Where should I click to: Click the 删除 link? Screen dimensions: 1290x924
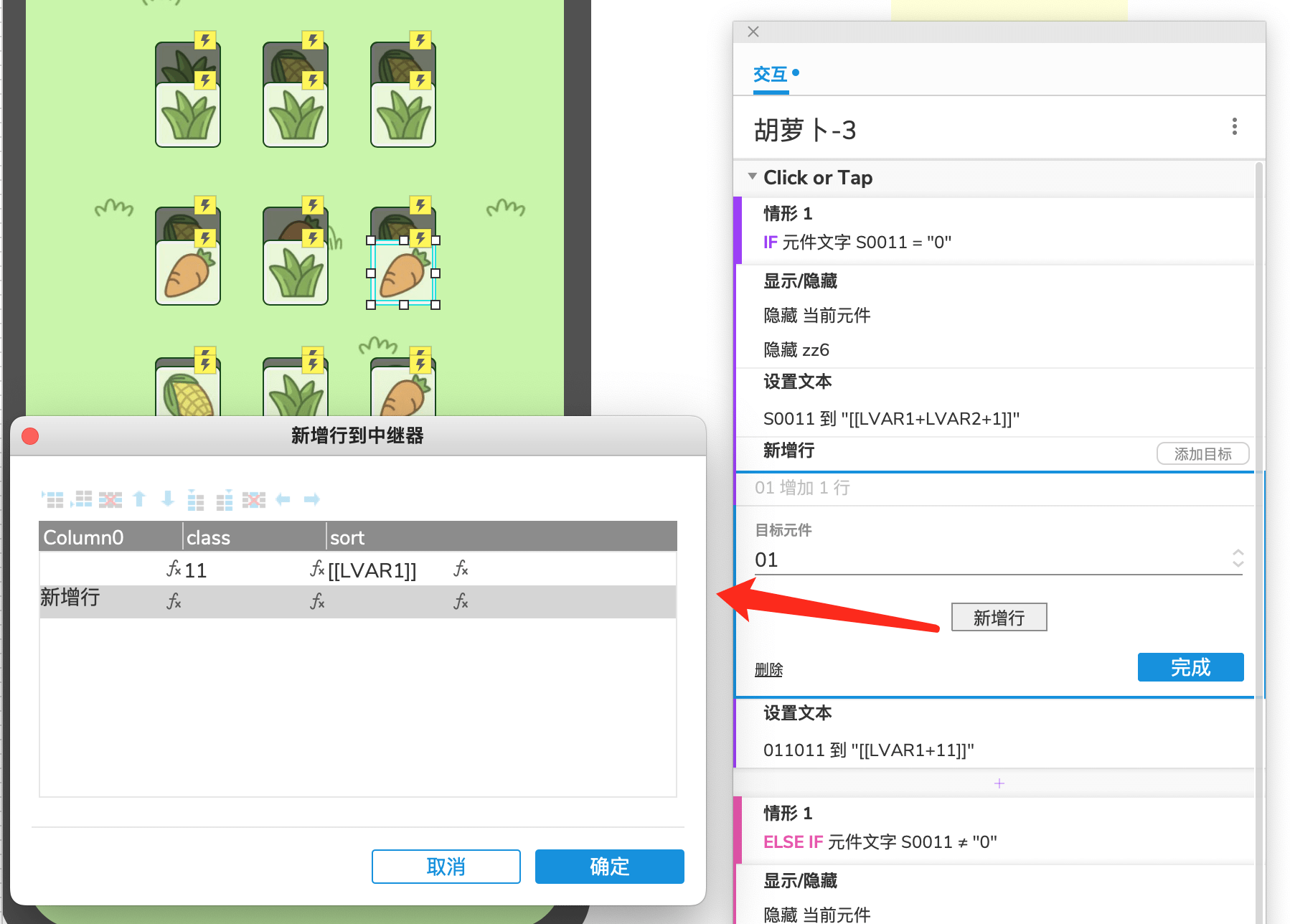pos(768,669)
